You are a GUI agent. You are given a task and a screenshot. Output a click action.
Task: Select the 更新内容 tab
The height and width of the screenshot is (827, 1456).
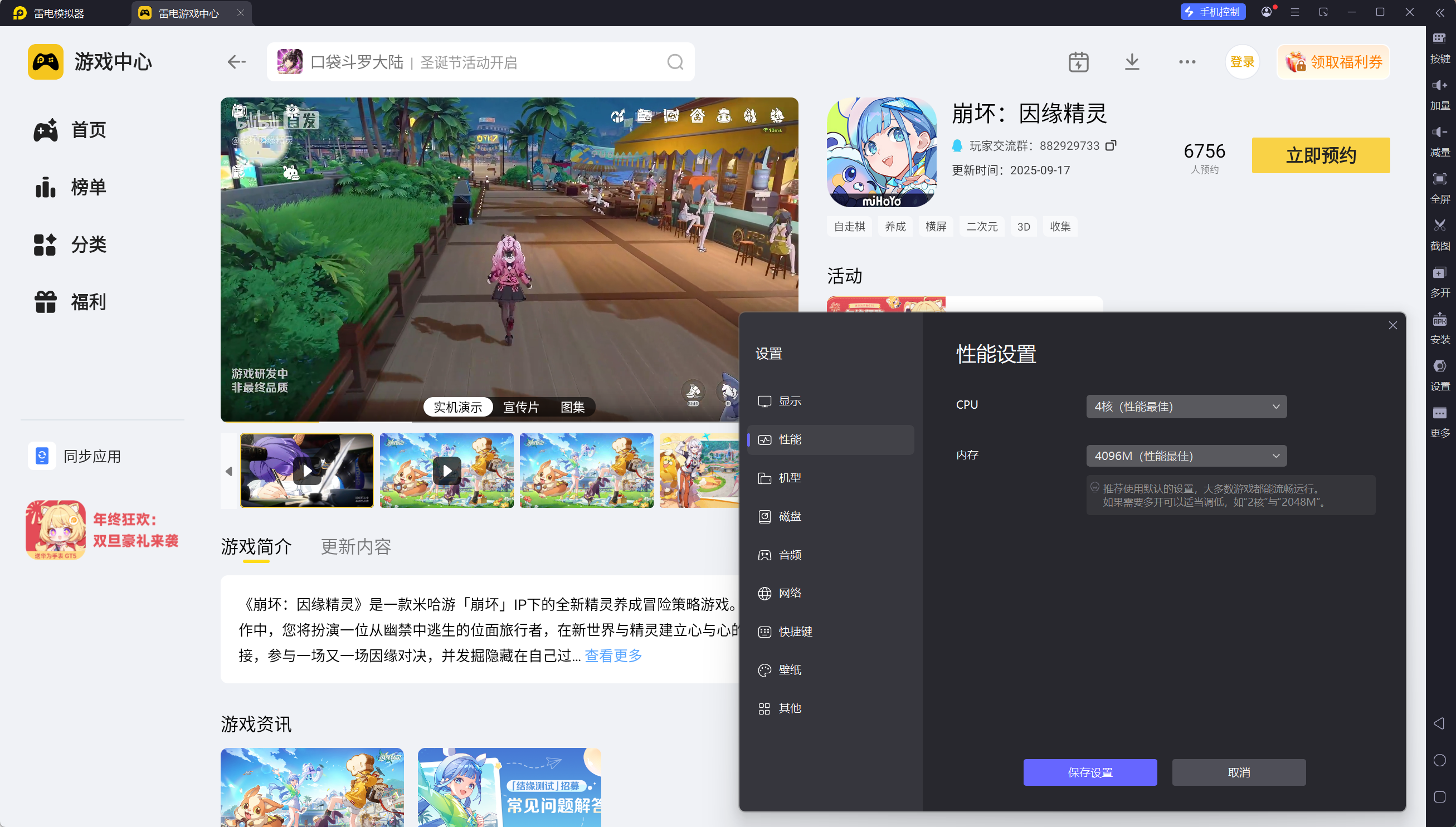pyautogui.click(x=356, y=546)
